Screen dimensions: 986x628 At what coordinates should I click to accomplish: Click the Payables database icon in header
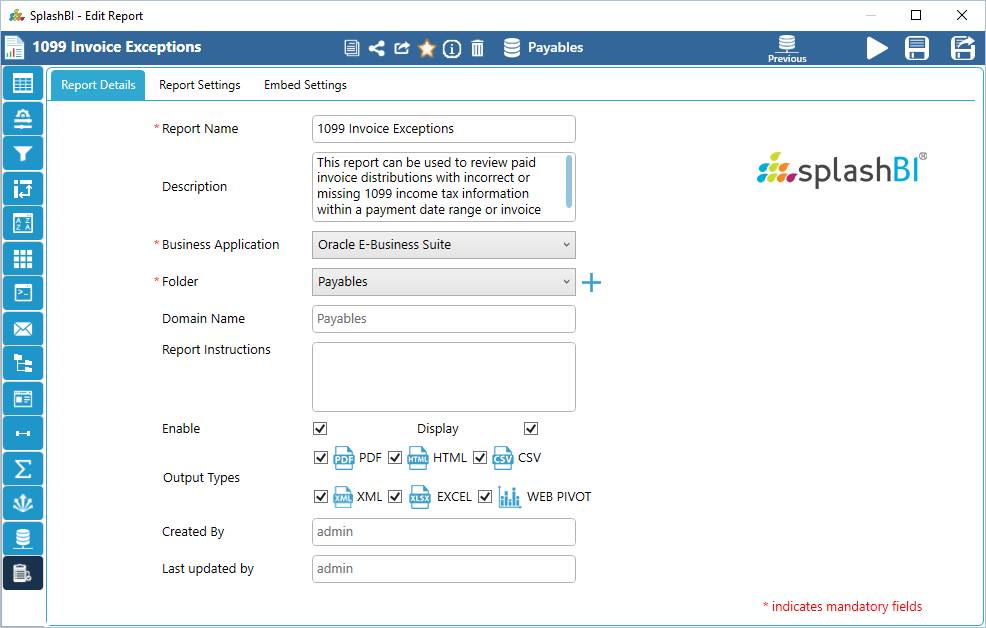[512, 48]
